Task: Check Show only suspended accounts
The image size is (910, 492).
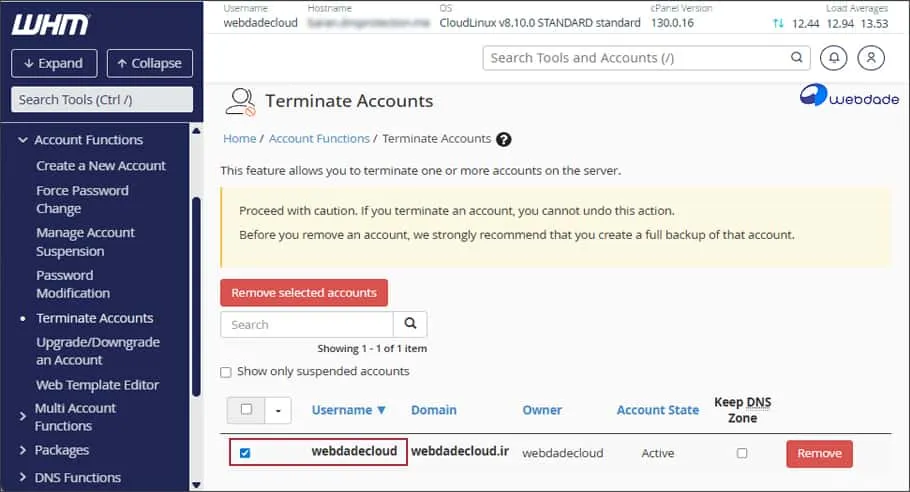Action: 226,372
